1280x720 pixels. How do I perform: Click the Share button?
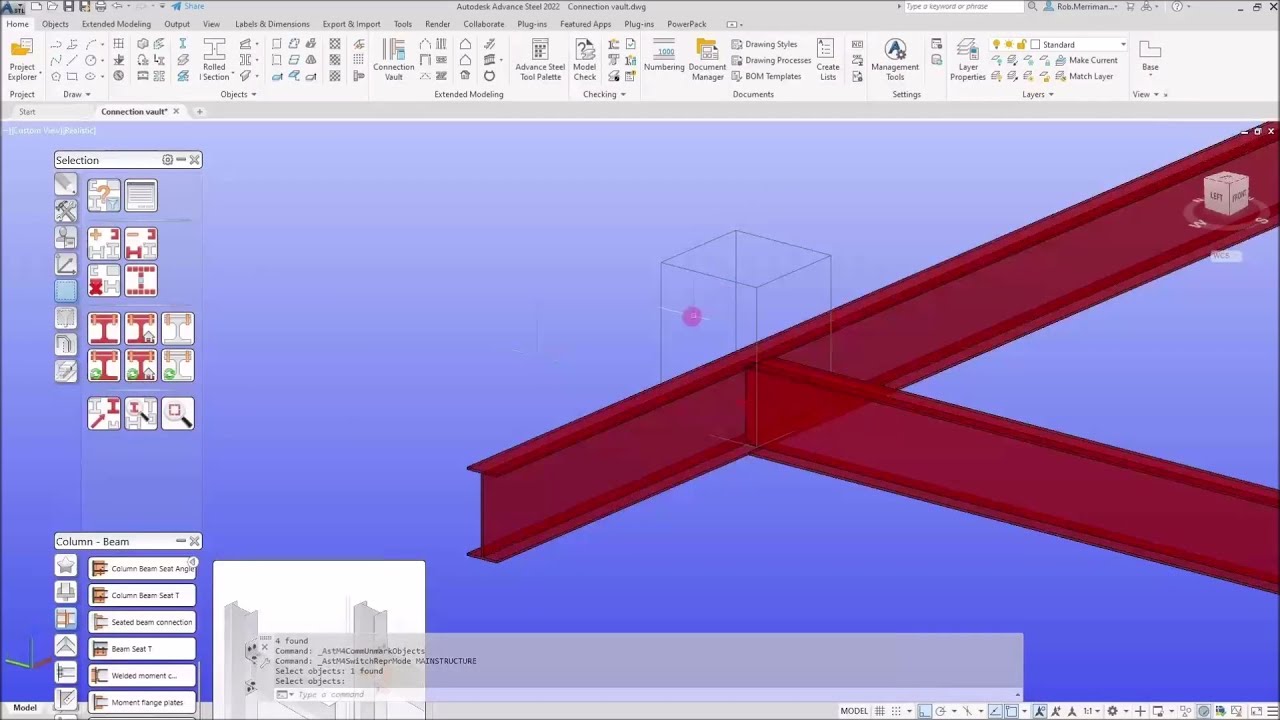pyautogui.click(x=188, y=6)
